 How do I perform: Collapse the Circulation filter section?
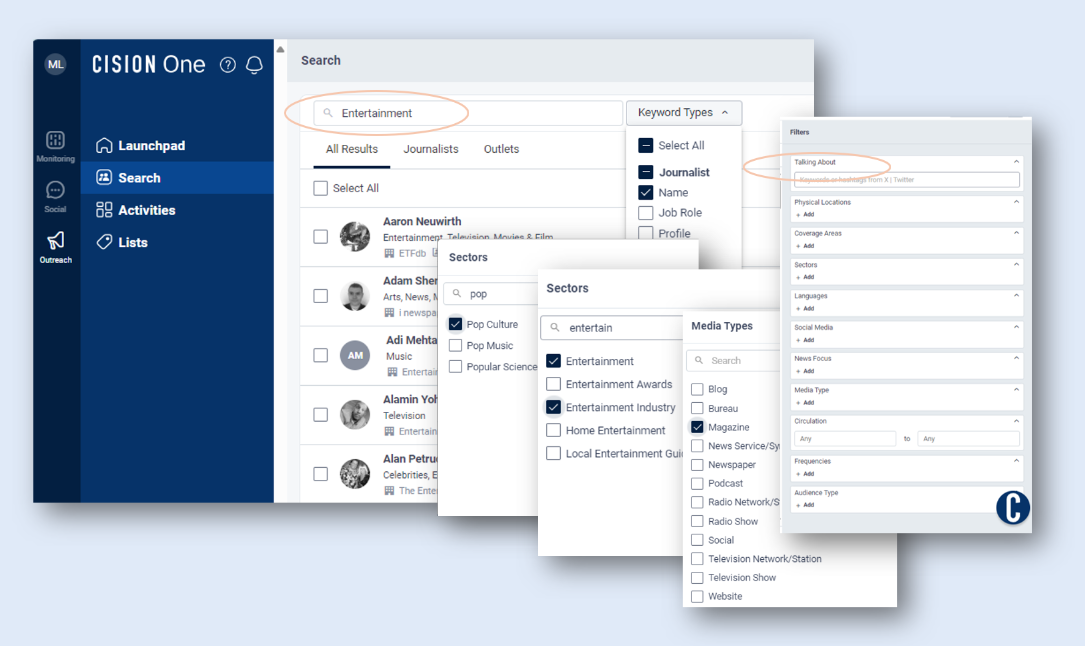(1016, 421)
